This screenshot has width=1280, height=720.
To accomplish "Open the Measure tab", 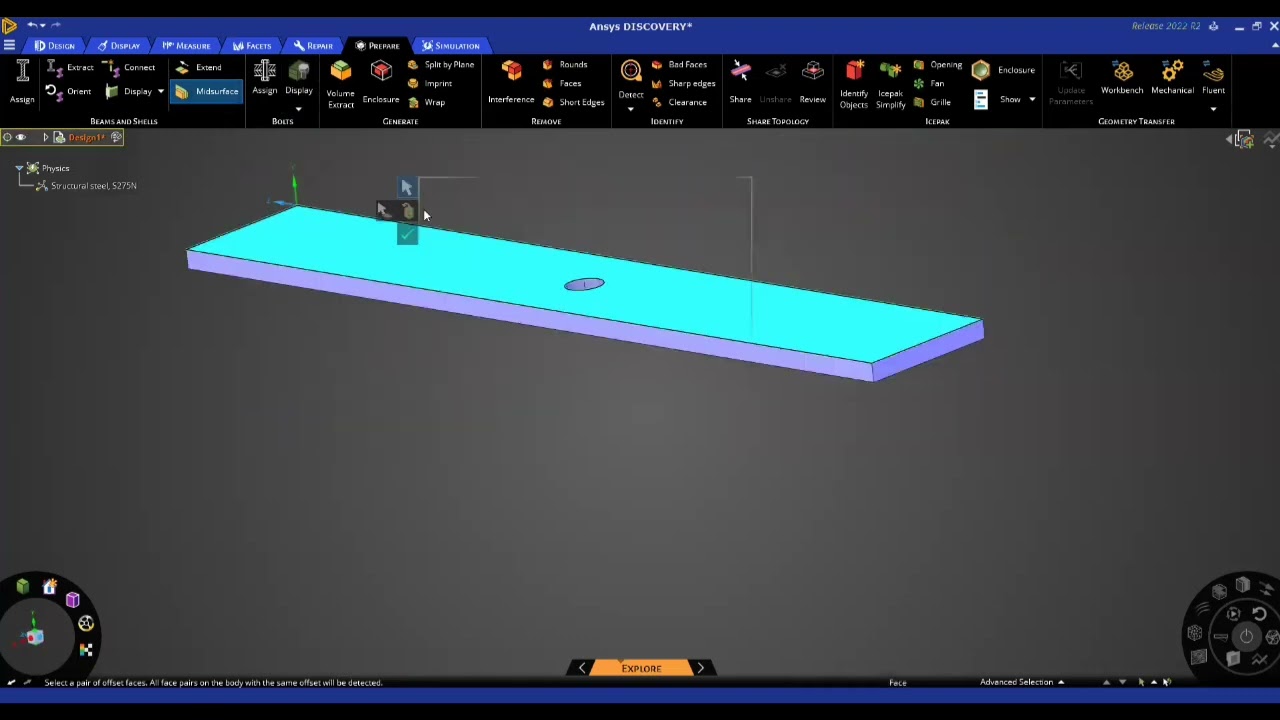I will point(187,46).
